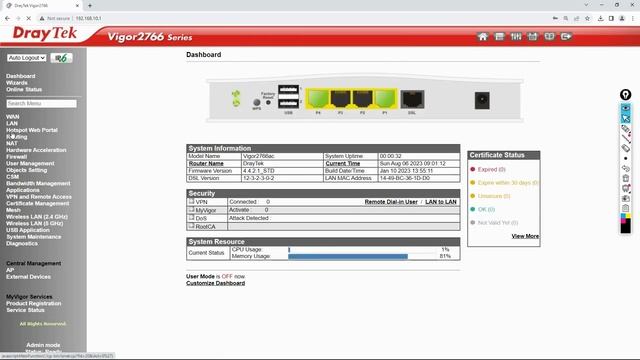Expand the Firewall menu
The image size is (640, 360).
(16, 157)
